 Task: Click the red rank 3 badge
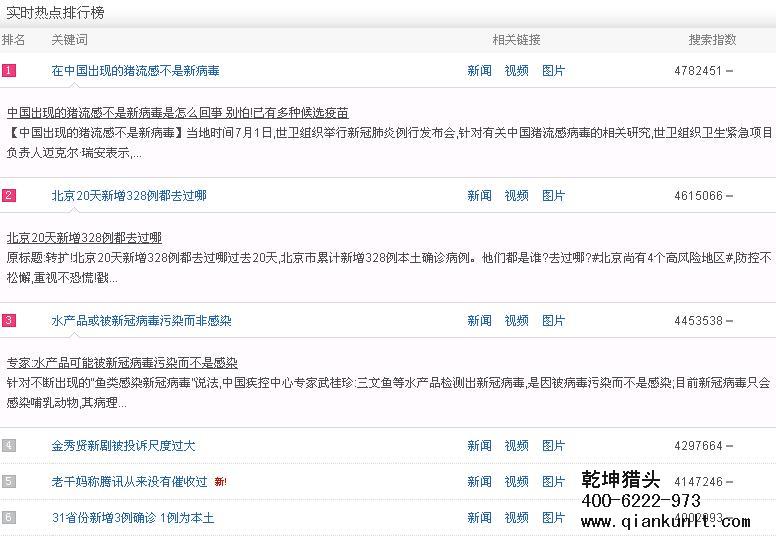click(9, 321)
